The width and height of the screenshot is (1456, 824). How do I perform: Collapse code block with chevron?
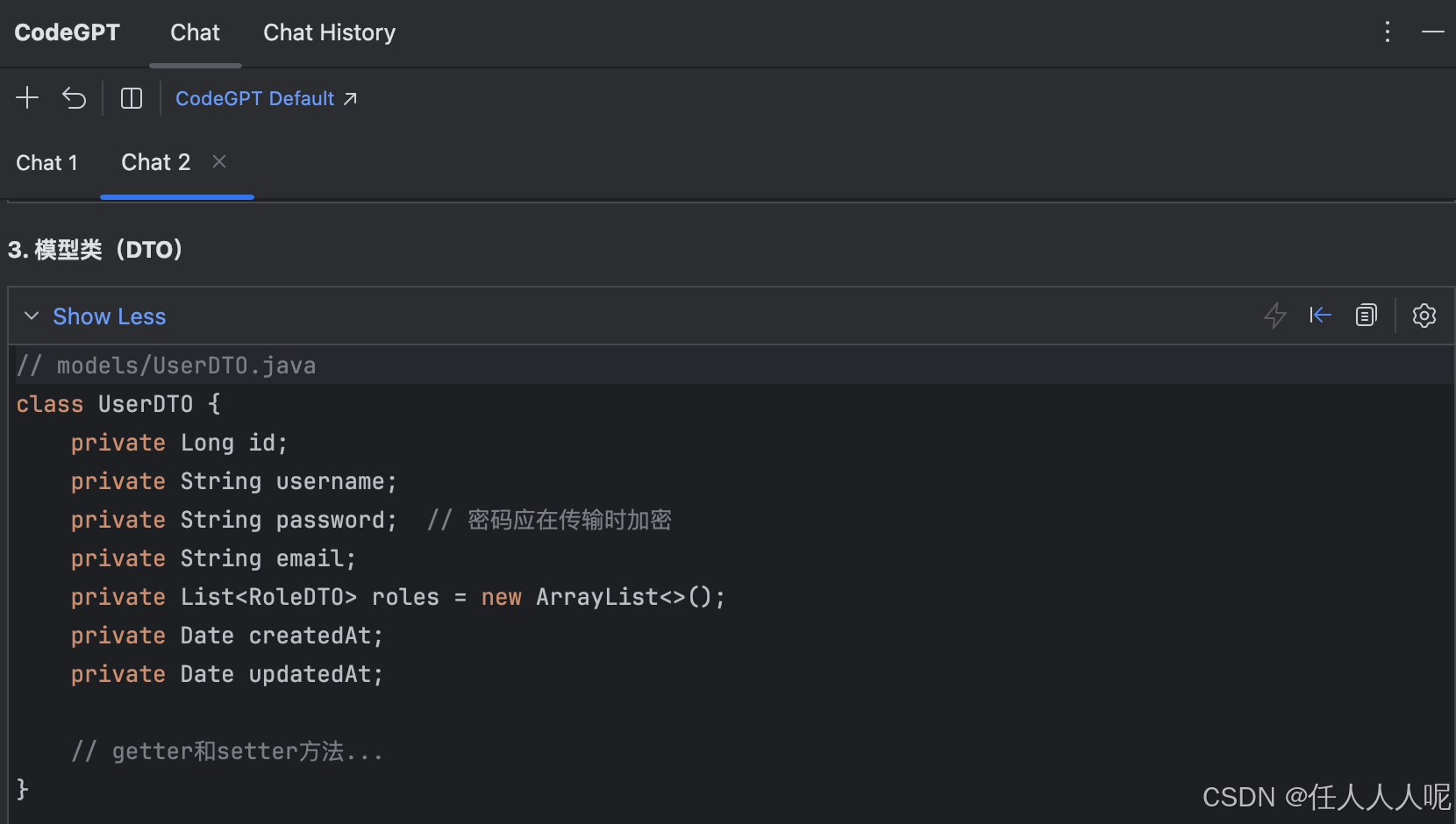(32, 316)
